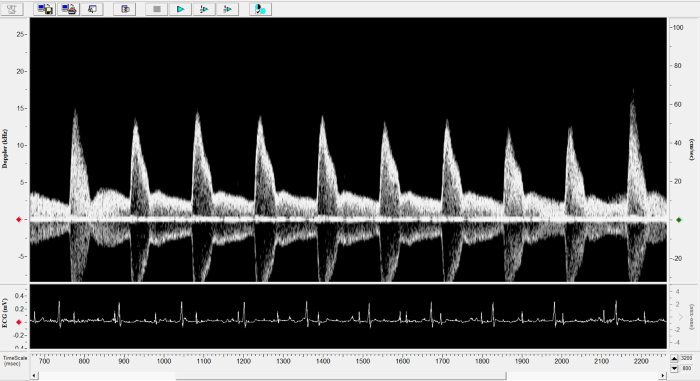Decrease time scale with the down arrow
This screenshot has width=700, height=381.
coord(674,368)
